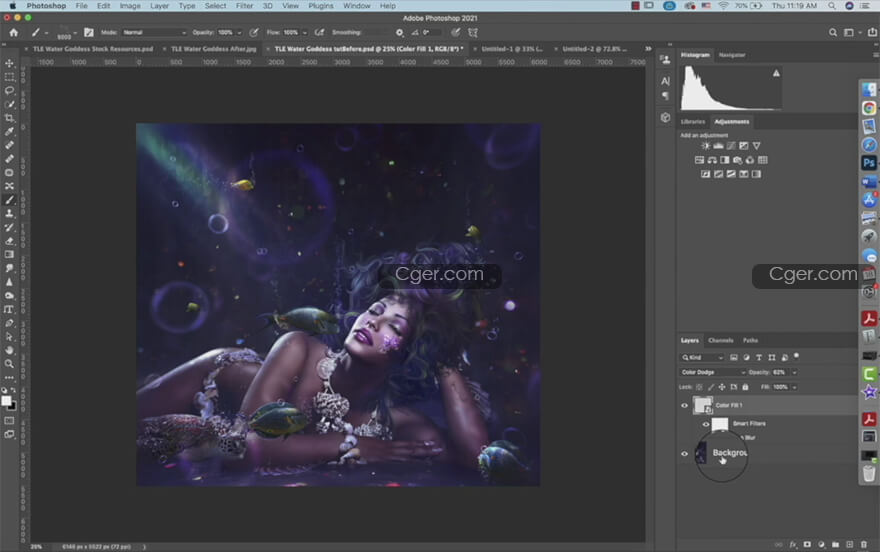
Task: Select the Horizontal Type tool
Action: tap(10, 309)
